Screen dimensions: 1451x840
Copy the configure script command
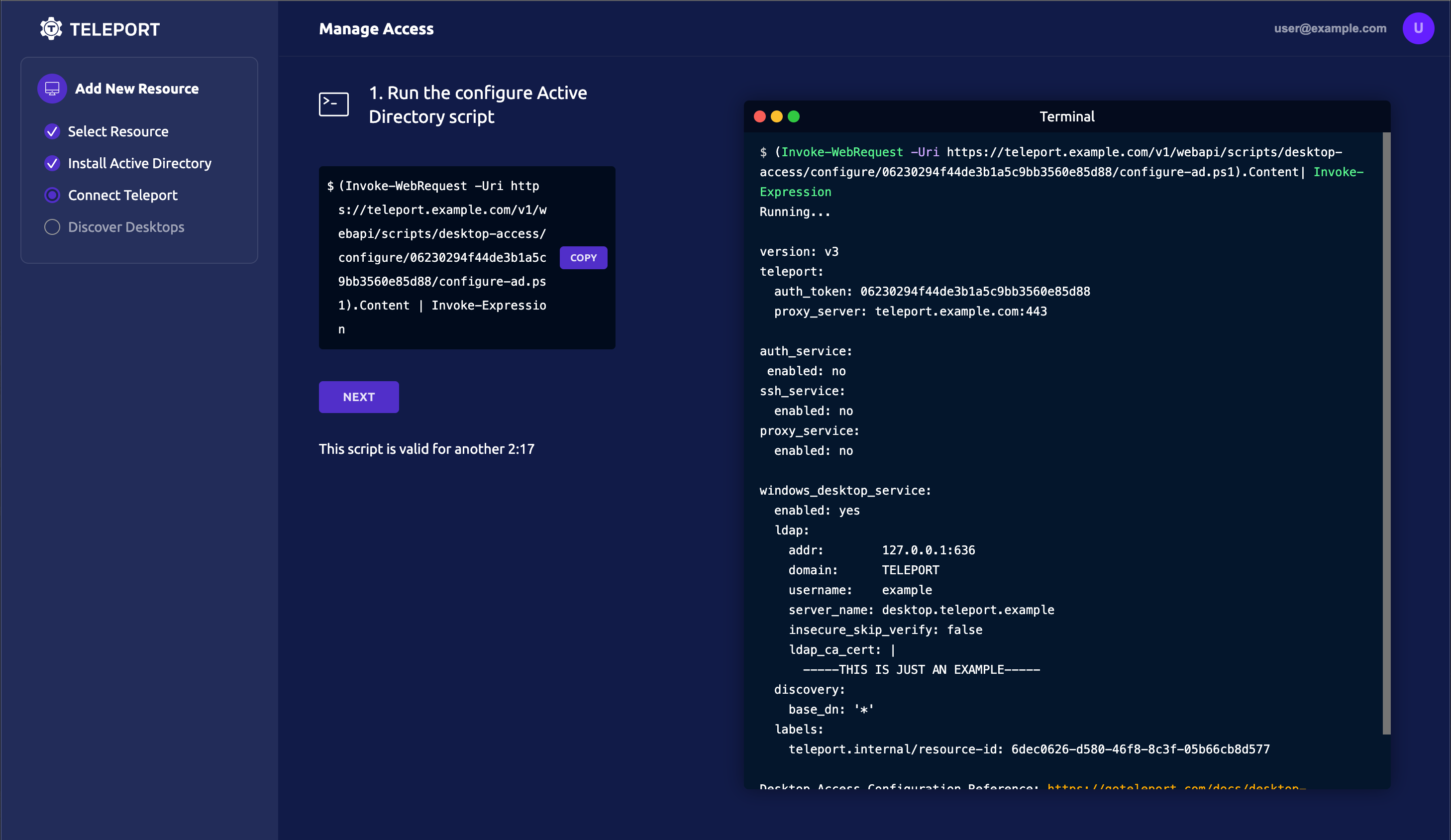583,258
